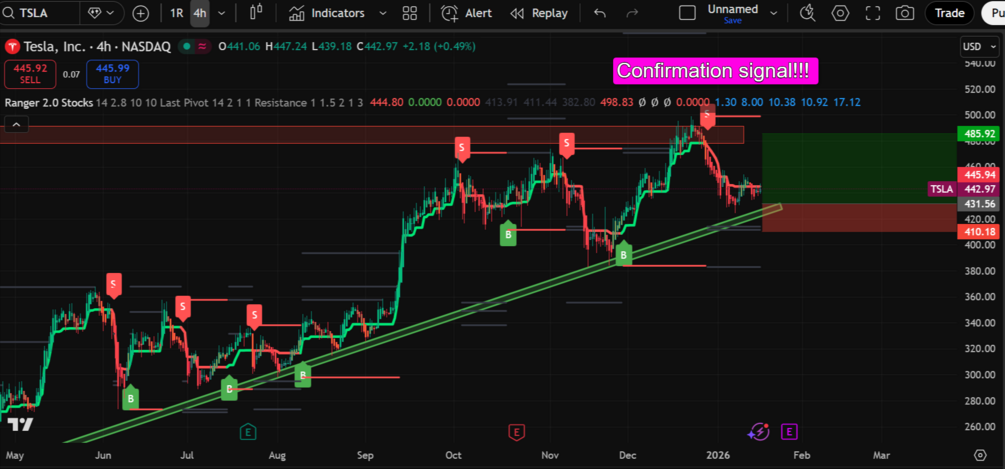Click the green B signal in August

coord(303,375)
